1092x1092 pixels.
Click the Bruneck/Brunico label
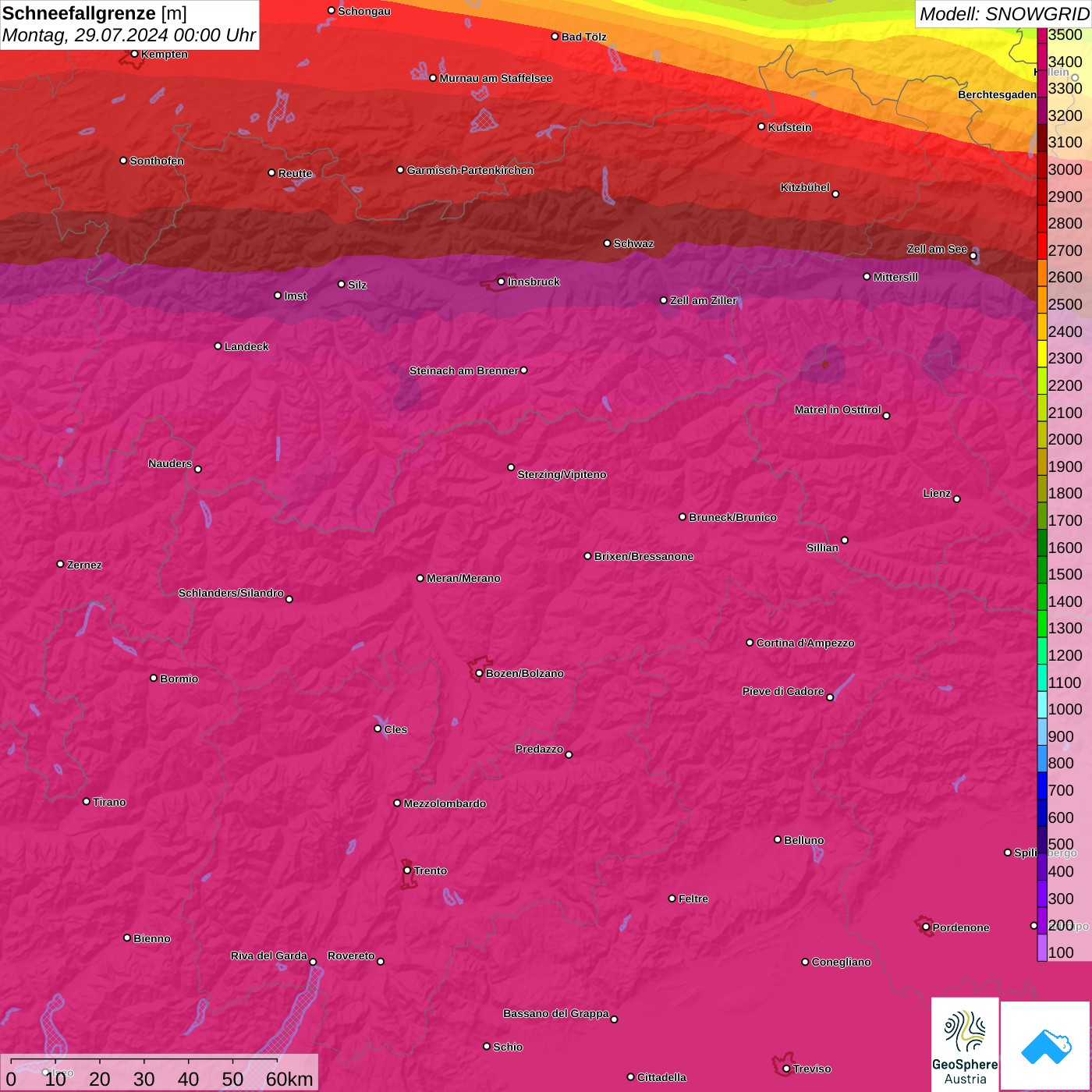click(732, 517)
